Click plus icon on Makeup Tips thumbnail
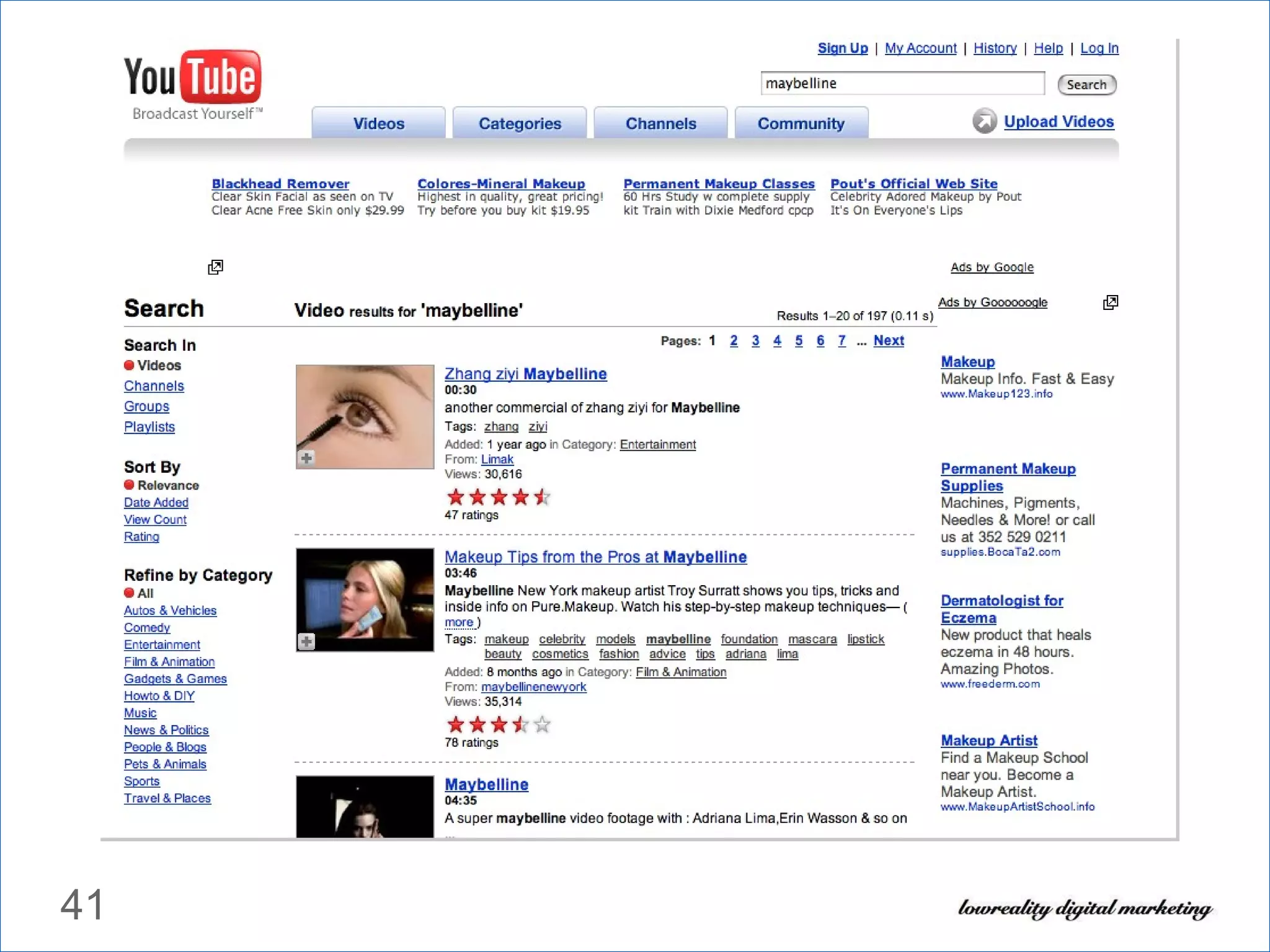Image resolution: width=1270 pixels, height=952 pixels. click(306, 641)
